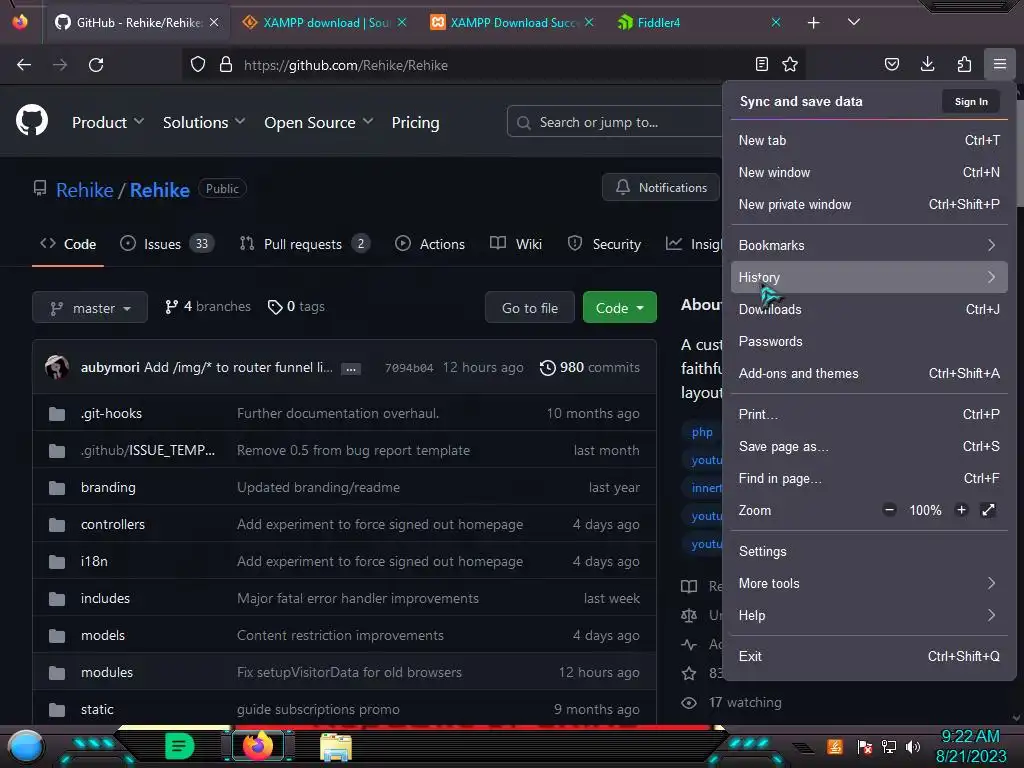Screen dimensions: 1024x768
Task: Open the Pricing link
Action: (x=415, y=122)
